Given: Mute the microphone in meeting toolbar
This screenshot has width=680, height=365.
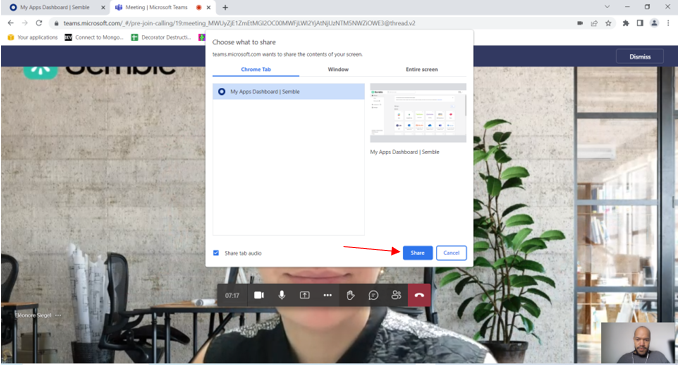Looking at the screenshot, I should 282,295.
